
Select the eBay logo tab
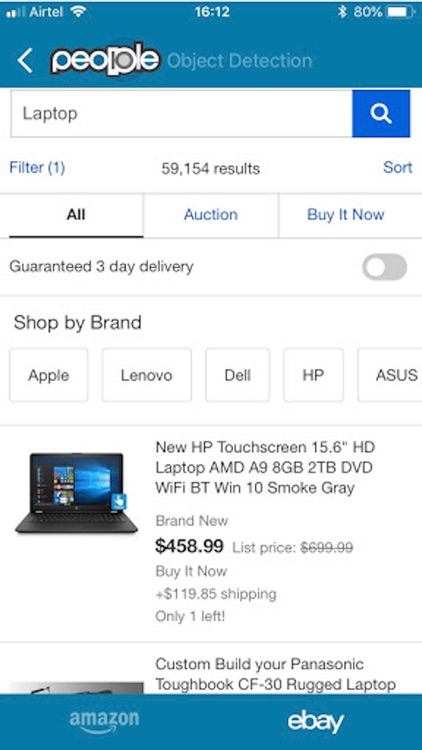[x=315, y=721]
